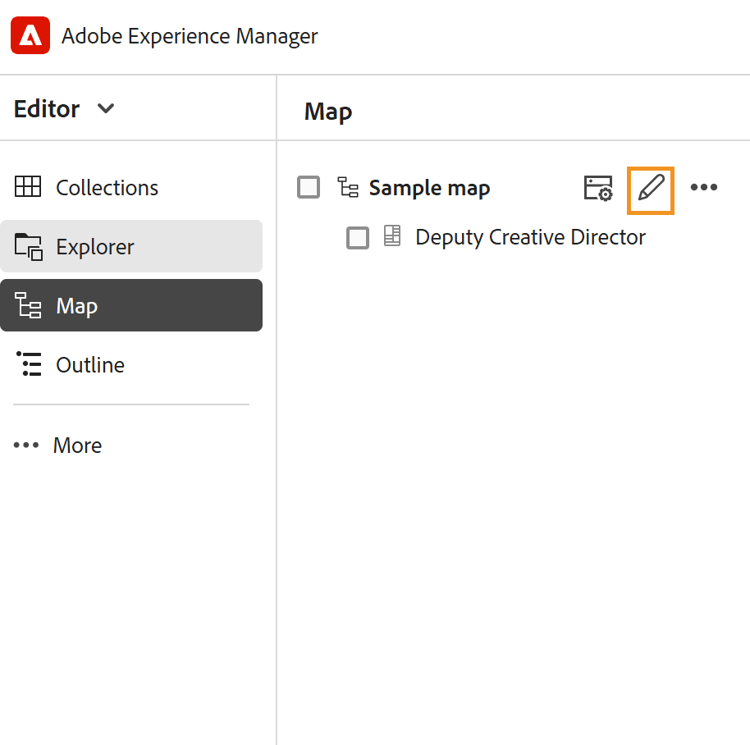Open the three-dot options for Sample map
Viewport: 750px width, 745px height.
pos(704,188)
